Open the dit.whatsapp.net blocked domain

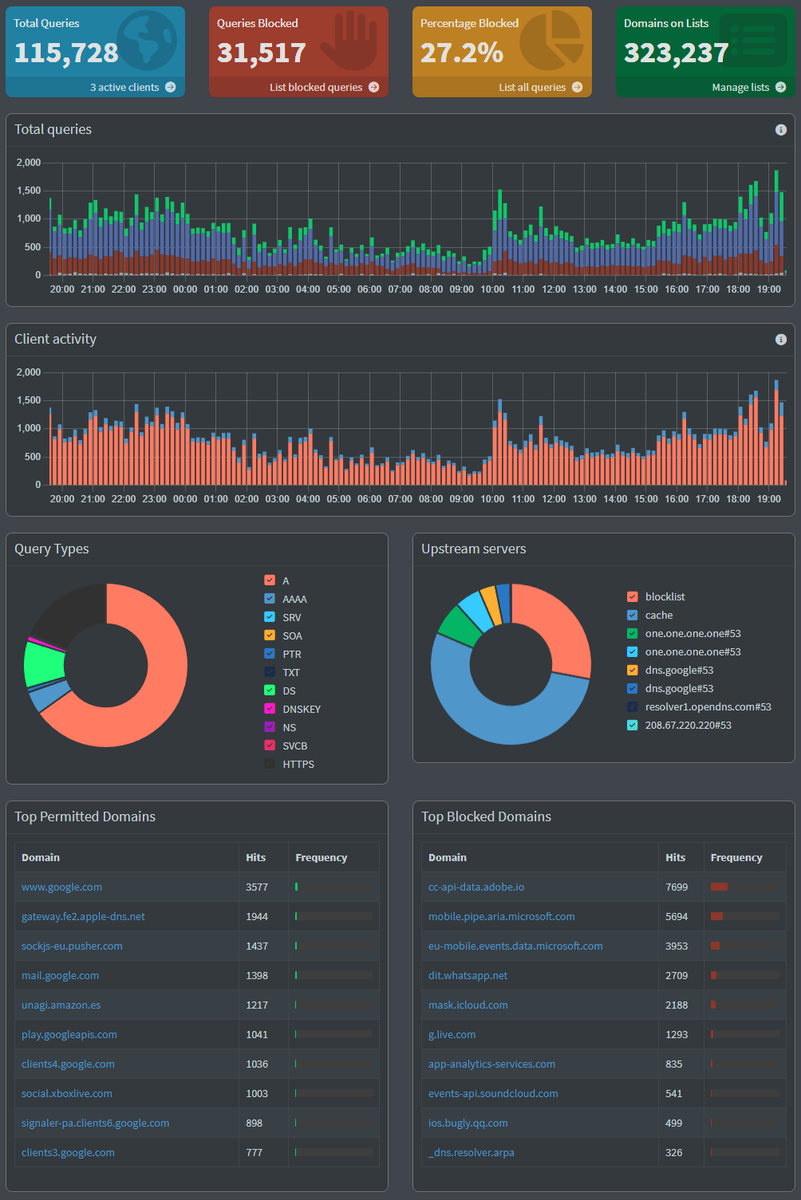[467, 975]
